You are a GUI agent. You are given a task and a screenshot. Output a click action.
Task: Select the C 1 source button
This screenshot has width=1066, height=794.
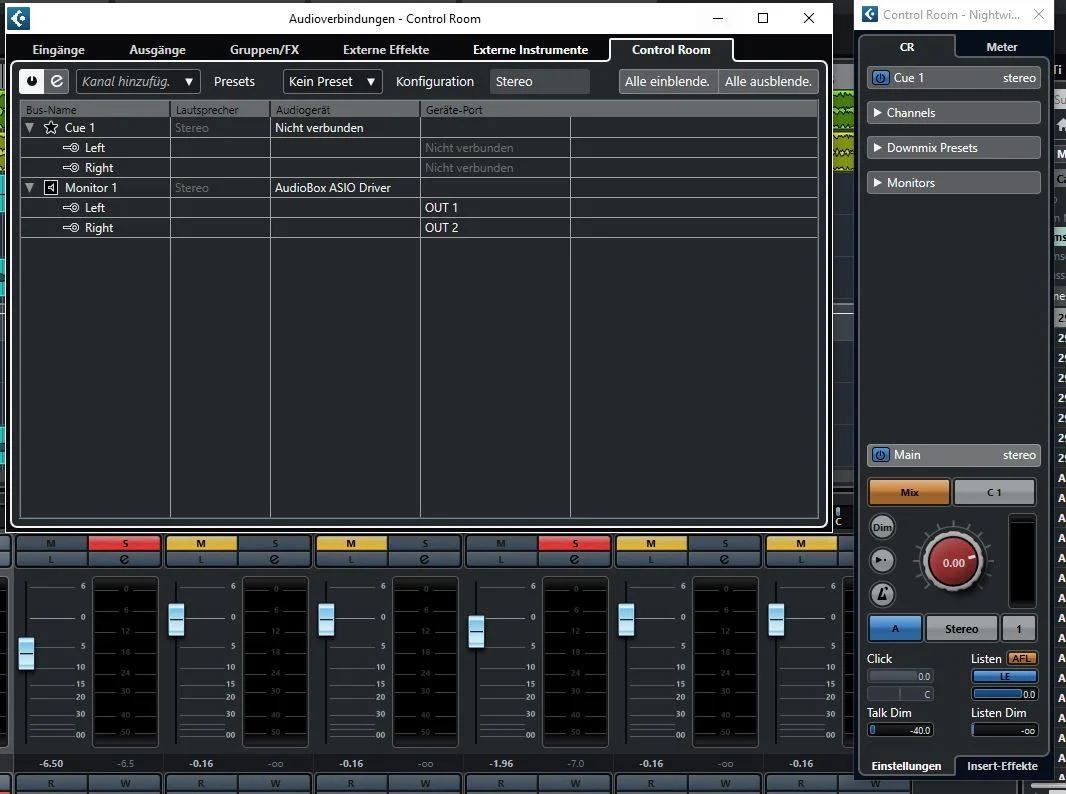click(994, 492)
